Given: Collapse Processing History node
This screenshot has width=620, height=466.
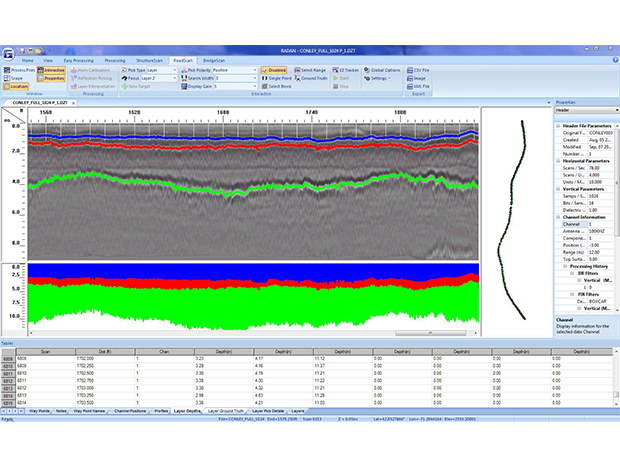Looking at the screenshot, I should (565, 266).
